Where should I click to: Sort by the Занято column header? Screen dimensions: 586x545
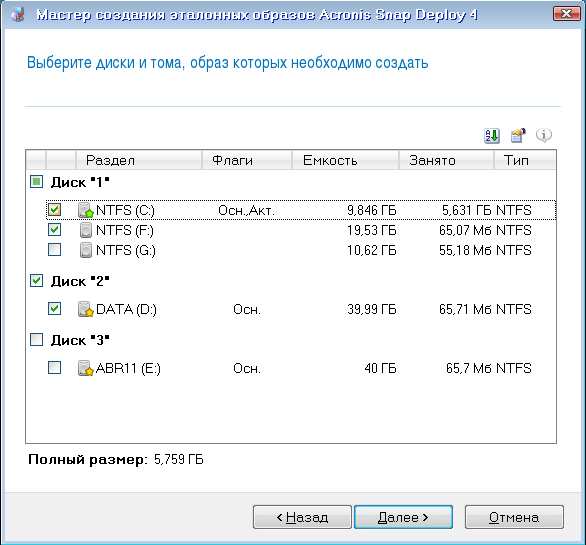tap(446, 160)
